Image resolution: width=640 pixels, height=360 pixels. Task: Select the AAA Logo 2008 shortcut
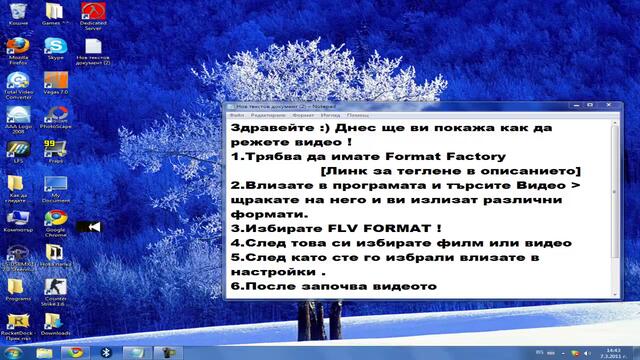click(18, 120)
